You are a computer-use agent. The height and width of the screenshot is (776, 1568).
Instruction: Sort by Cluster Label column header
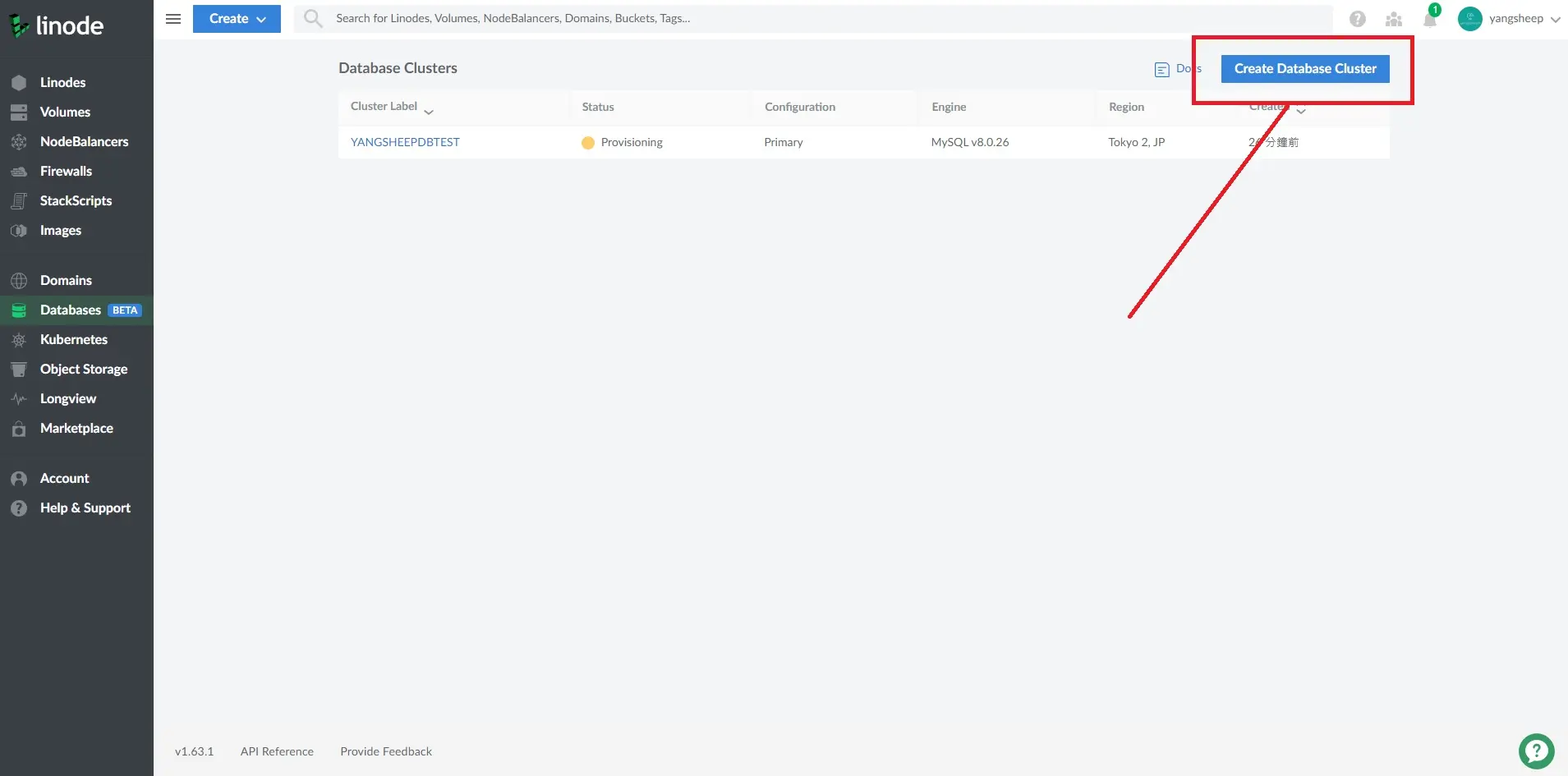coord(384,107)
